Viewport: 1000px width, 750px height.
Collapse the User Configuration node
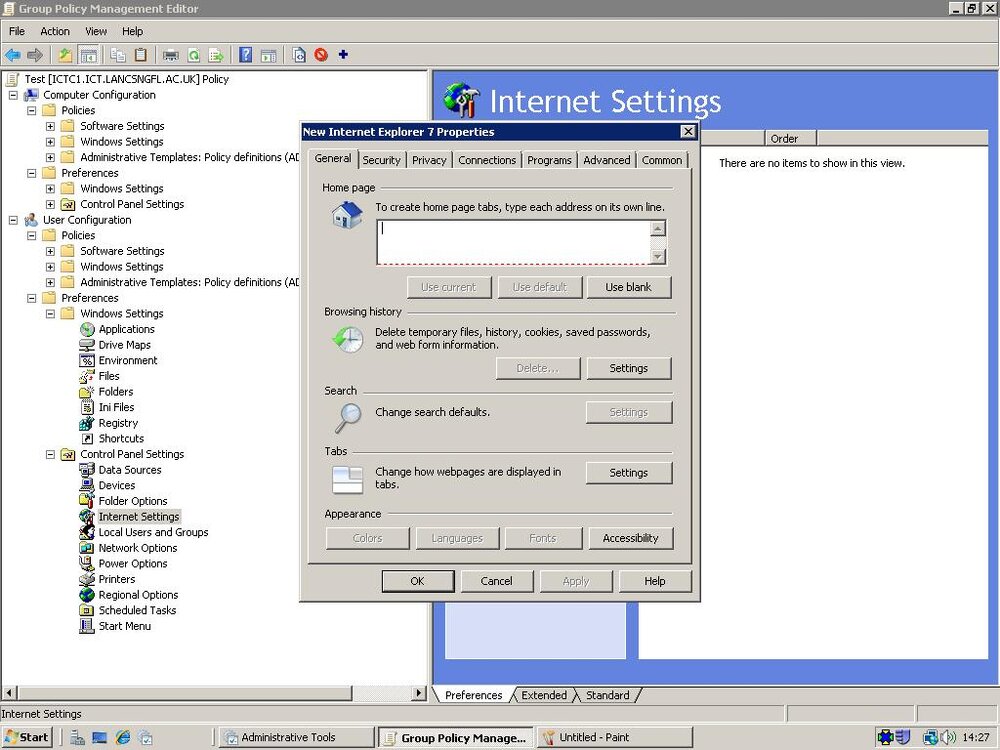pos(13,220)
